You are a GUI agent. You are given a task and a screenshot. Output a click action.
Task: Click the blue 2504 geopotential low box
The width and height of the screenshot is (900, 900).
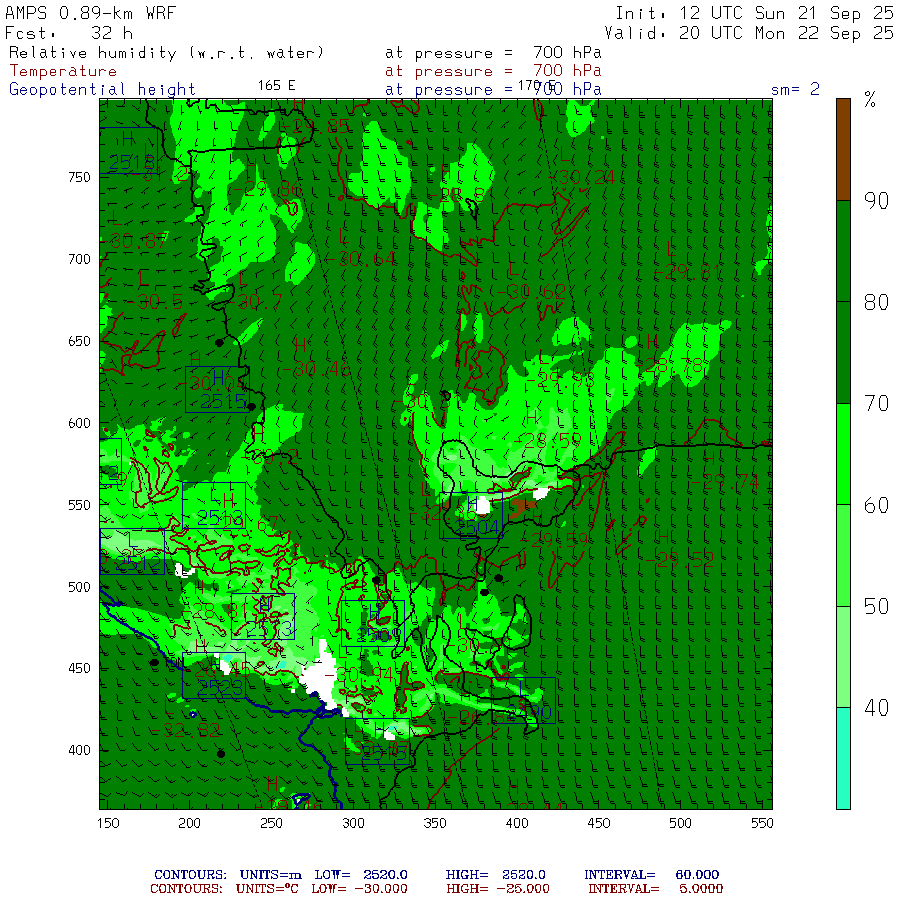click(x=471, y=515)
